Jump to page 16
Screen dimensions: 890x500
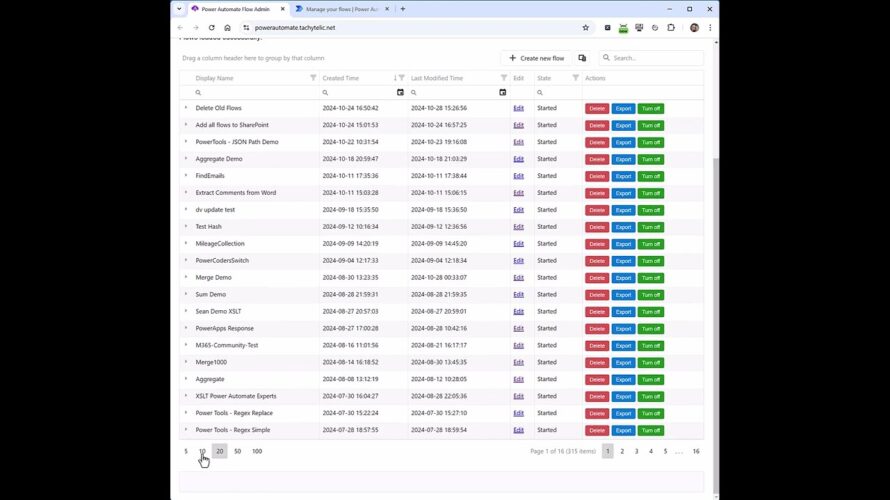(x=696, y=451)
